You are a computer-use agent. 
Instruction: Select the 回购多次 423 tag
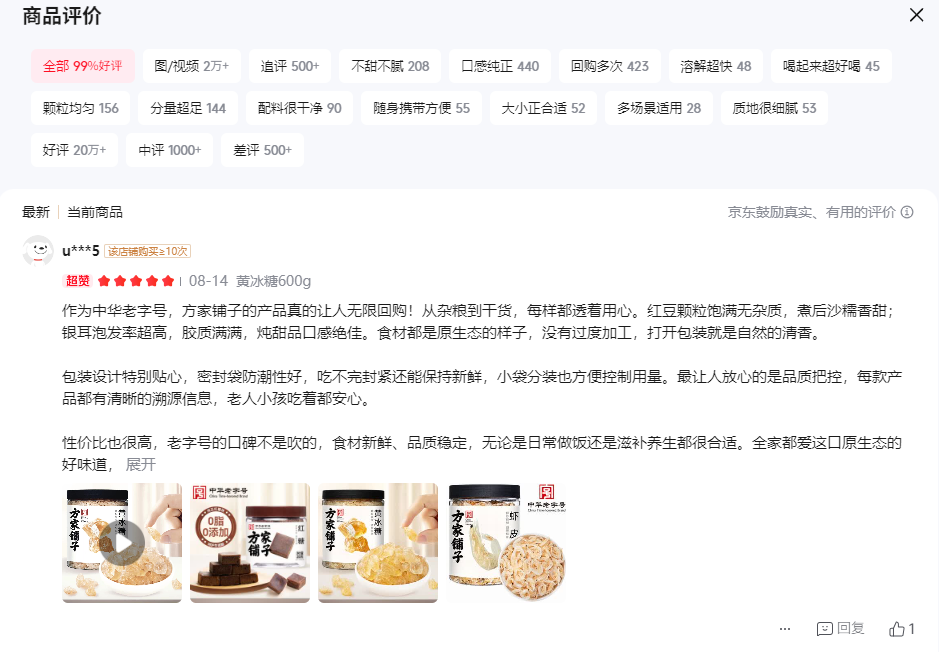(610, 66)
